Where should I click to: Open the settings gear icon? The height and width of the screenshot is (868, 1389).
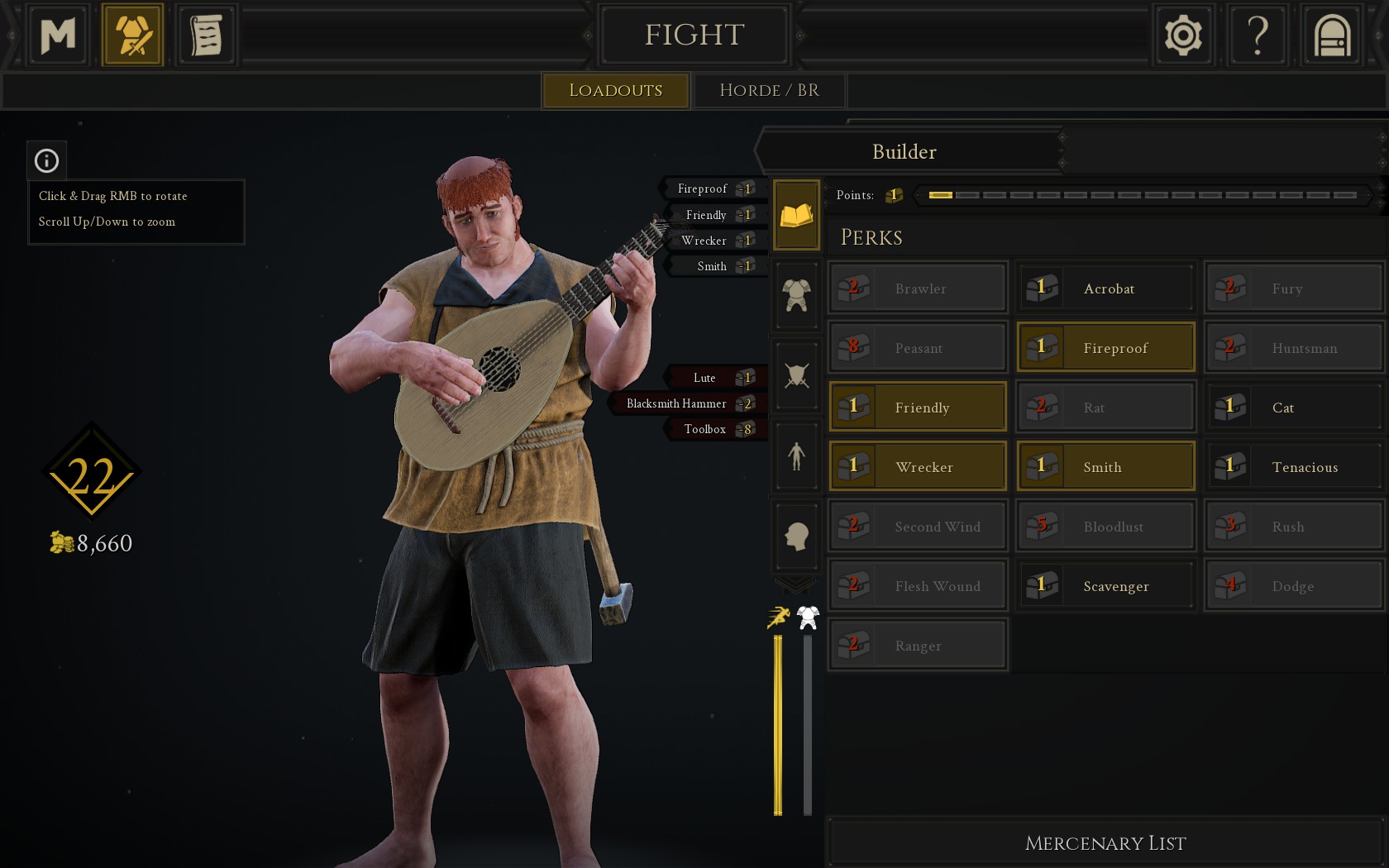click(x=1183, y=35)
